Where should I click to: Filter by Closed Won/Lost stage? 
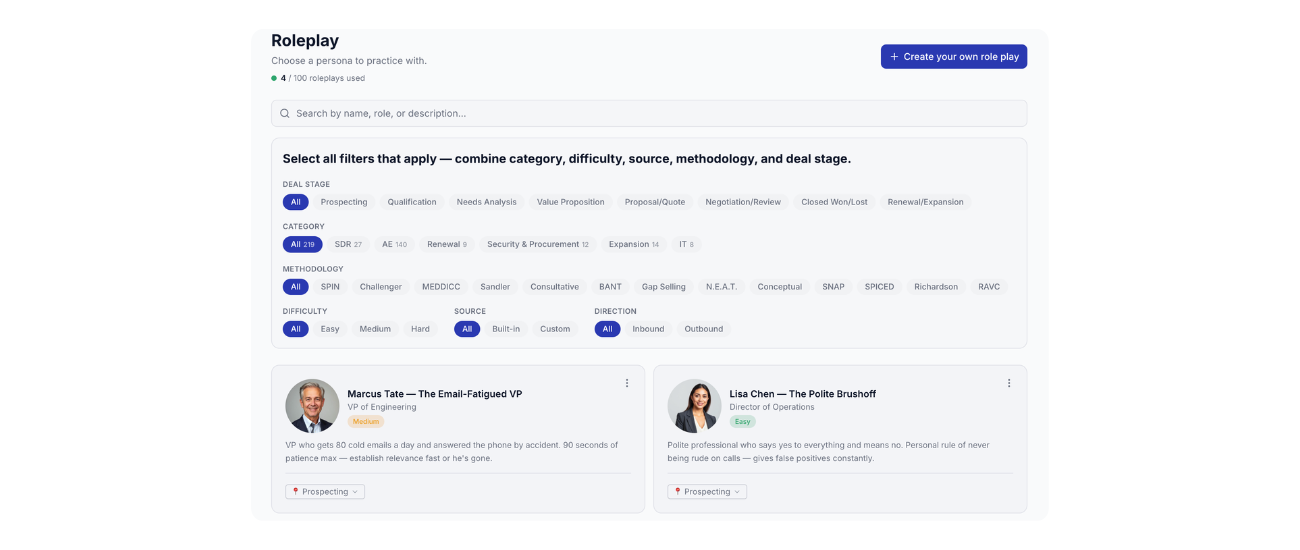pyautogui.click(x=834, y=202)
